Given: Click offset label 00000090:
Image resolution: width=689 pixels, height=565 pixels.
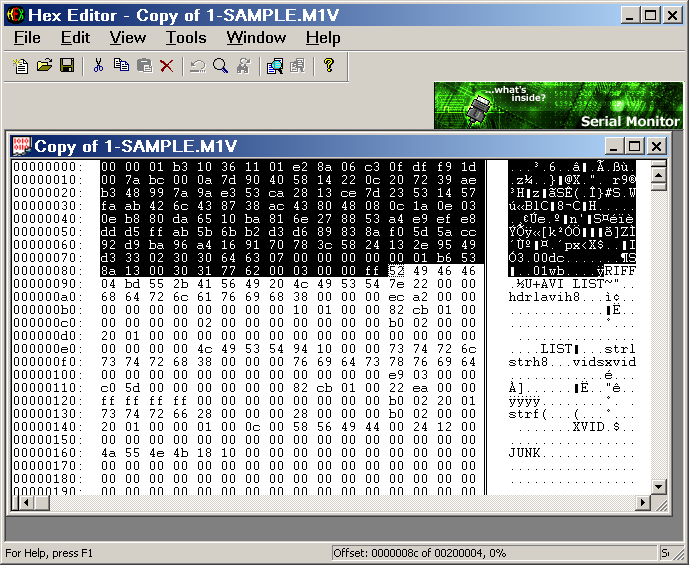Looking at the screenshot, I should point(47,284).
